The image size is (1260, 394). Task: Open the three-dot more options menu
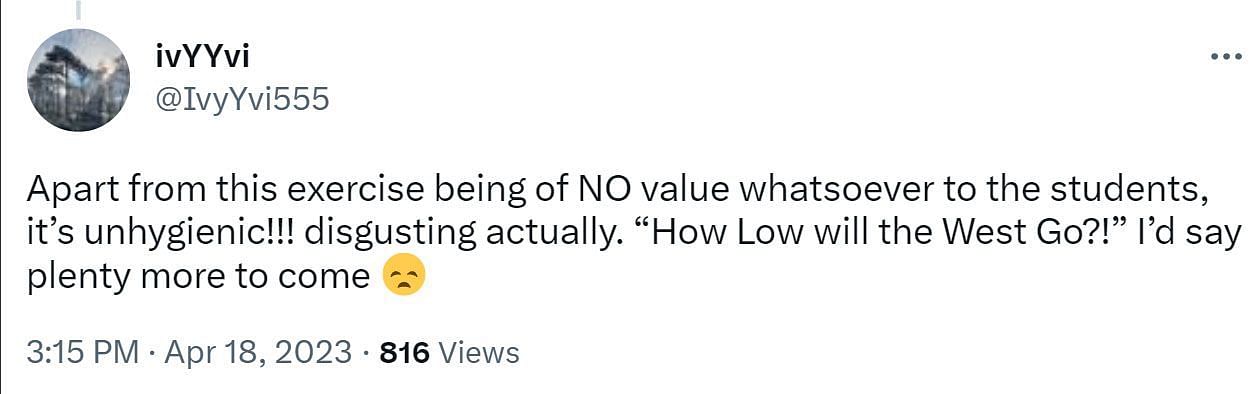(1225, 57)
